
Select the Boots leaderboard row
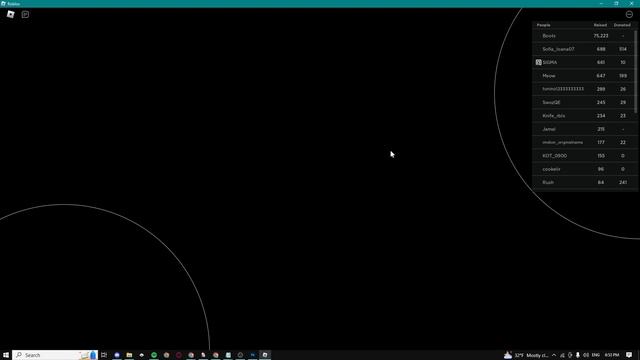[x=584, y=36]
